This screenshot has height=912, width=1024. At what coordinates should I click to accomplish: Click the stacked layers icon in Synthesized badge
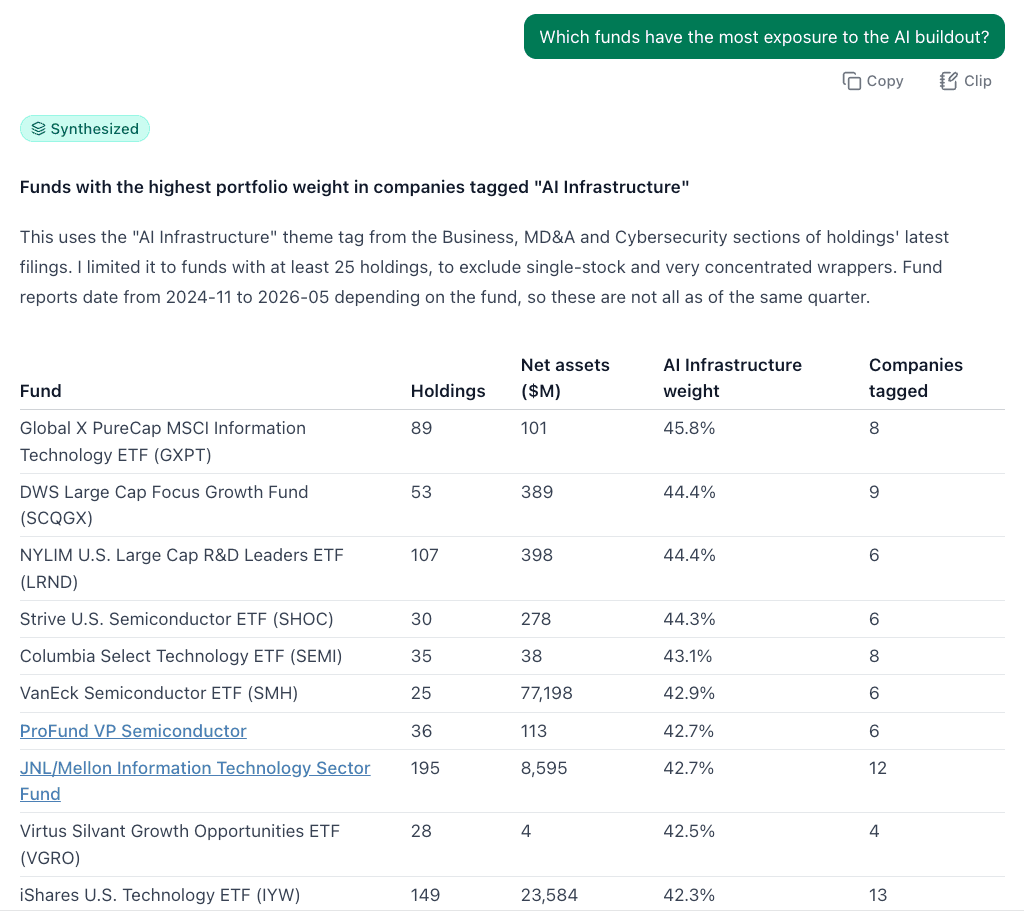[39, 129]
